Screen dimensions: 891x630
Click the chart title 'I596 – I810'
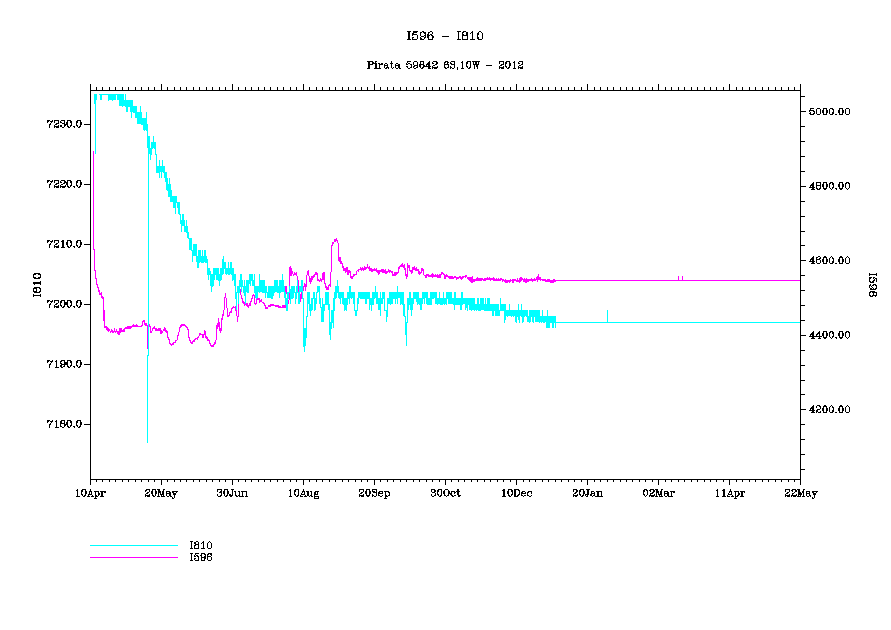446,36
